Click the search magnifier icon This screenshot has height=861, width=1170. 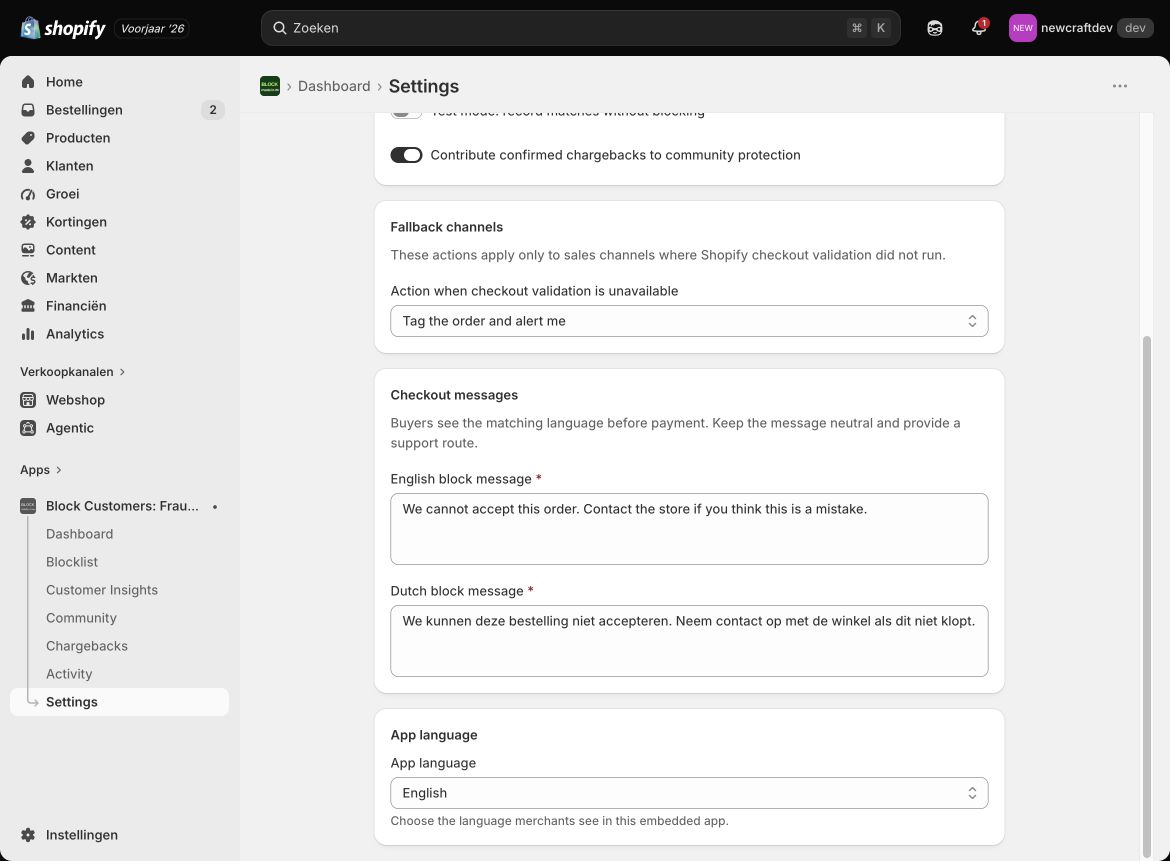[280, 28]
